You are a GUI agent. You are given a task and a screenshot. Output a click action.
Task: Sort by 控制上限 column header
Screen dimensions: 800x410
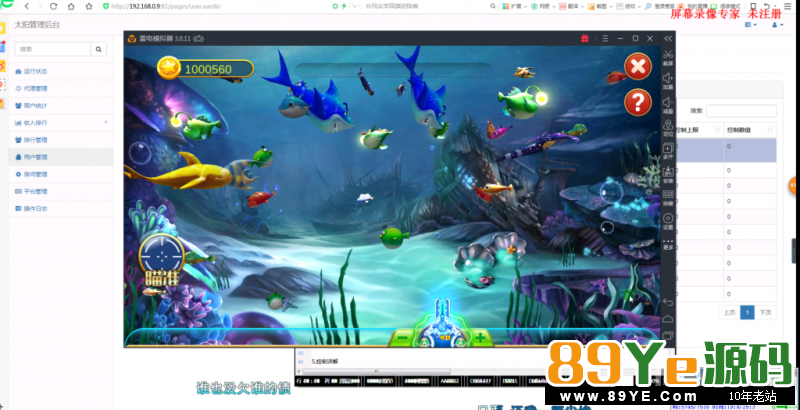(699, 130)
